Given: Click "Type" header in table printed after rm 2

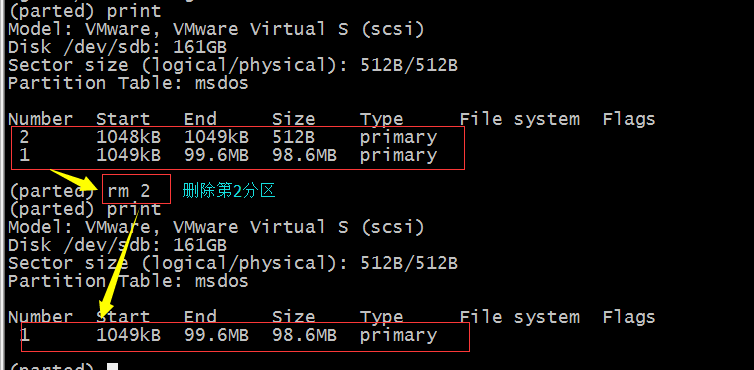Looking at the screenshot, I should 381,318.
